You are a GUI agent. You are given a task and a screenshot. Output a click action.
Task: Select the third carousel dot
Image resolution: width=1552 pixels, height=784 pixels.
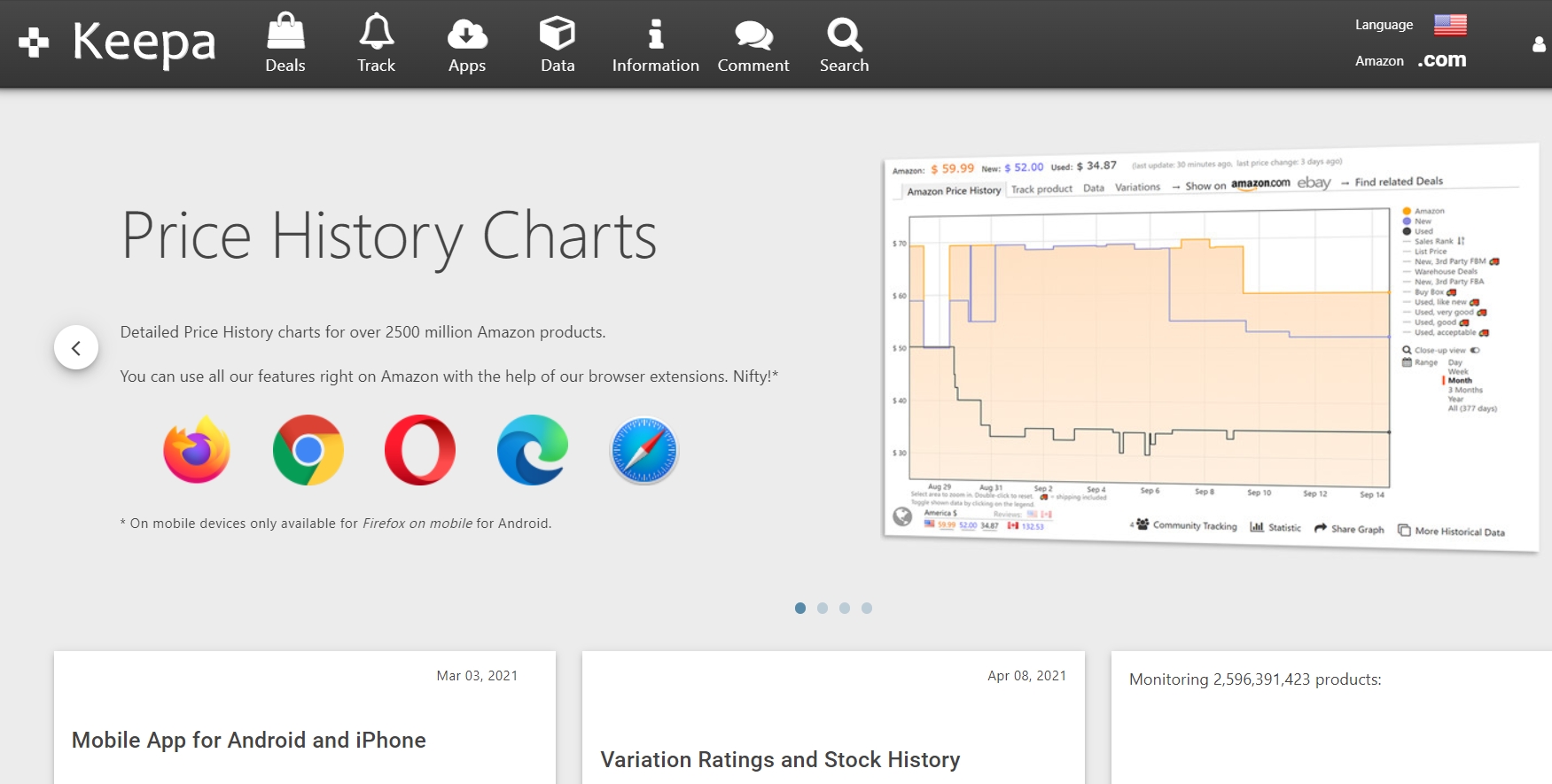[x=845, y=608]
